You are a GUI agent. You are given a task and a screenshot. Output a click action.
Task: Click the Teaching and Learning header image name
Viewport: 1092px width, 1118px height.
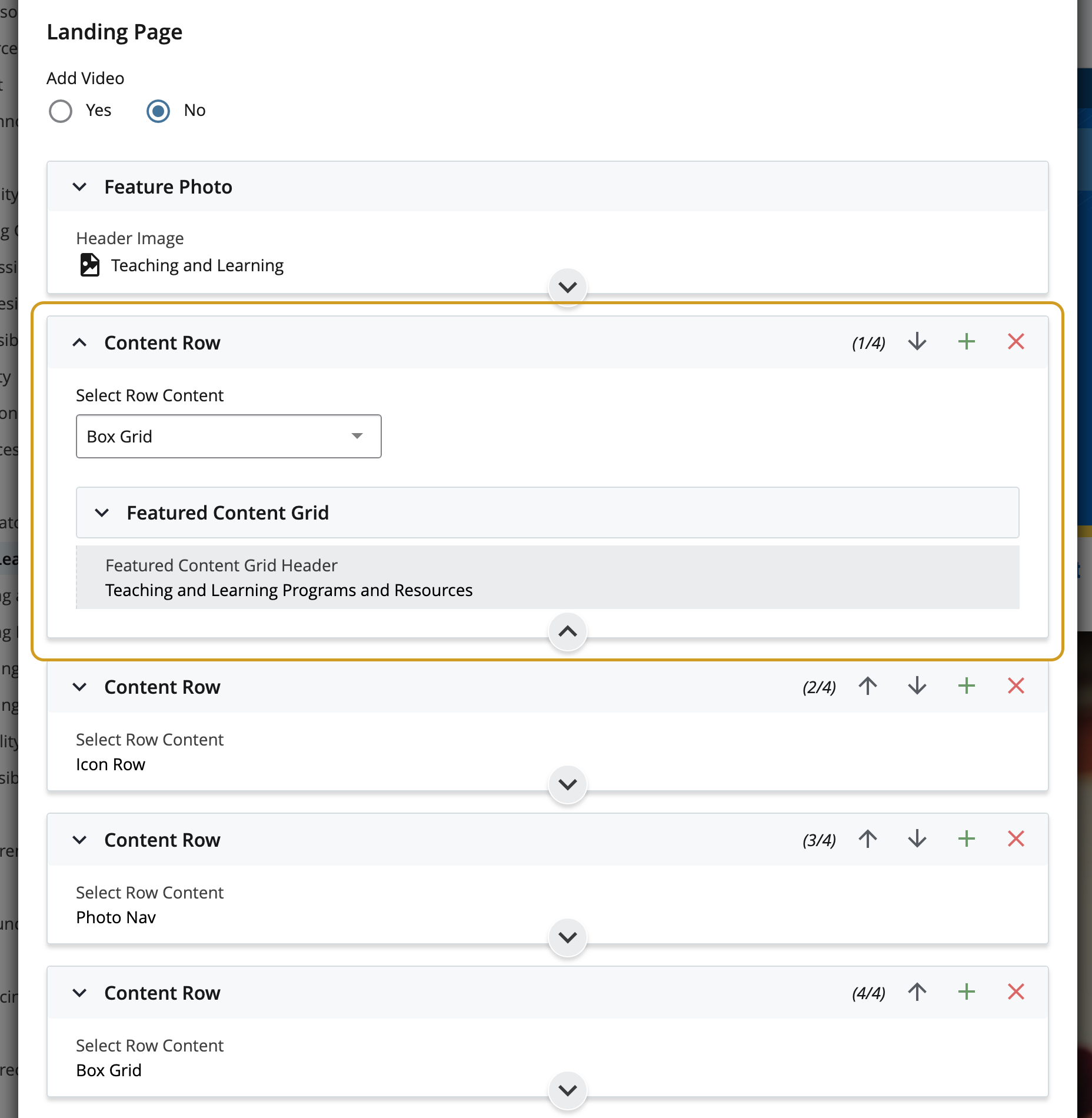[x=197, y=265]
